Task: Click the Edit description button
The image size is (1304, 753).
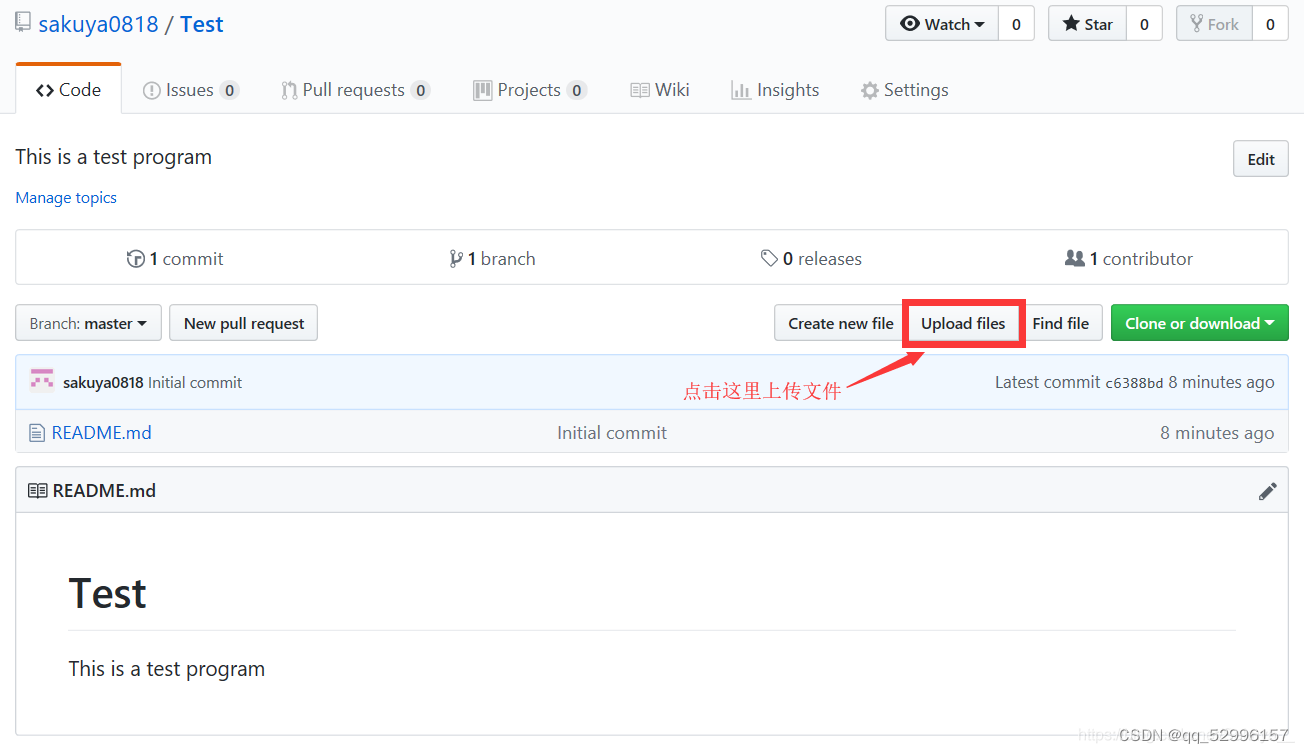Action: 1261,159
